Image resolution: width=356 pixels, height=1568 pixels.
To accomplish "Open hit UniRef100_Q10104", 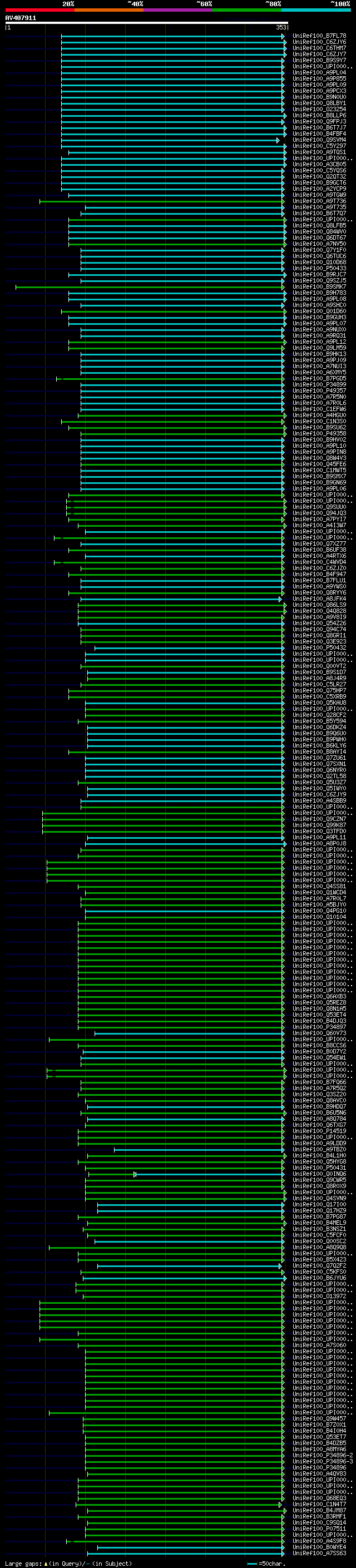I will click(319, 917).
